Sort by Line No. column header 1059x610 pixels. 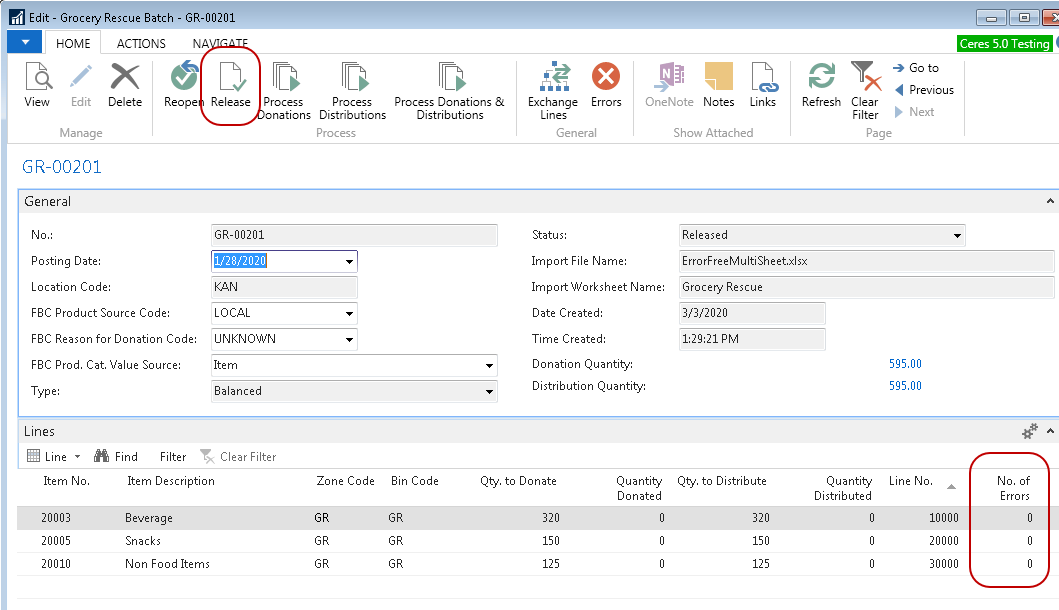[910, 482]
